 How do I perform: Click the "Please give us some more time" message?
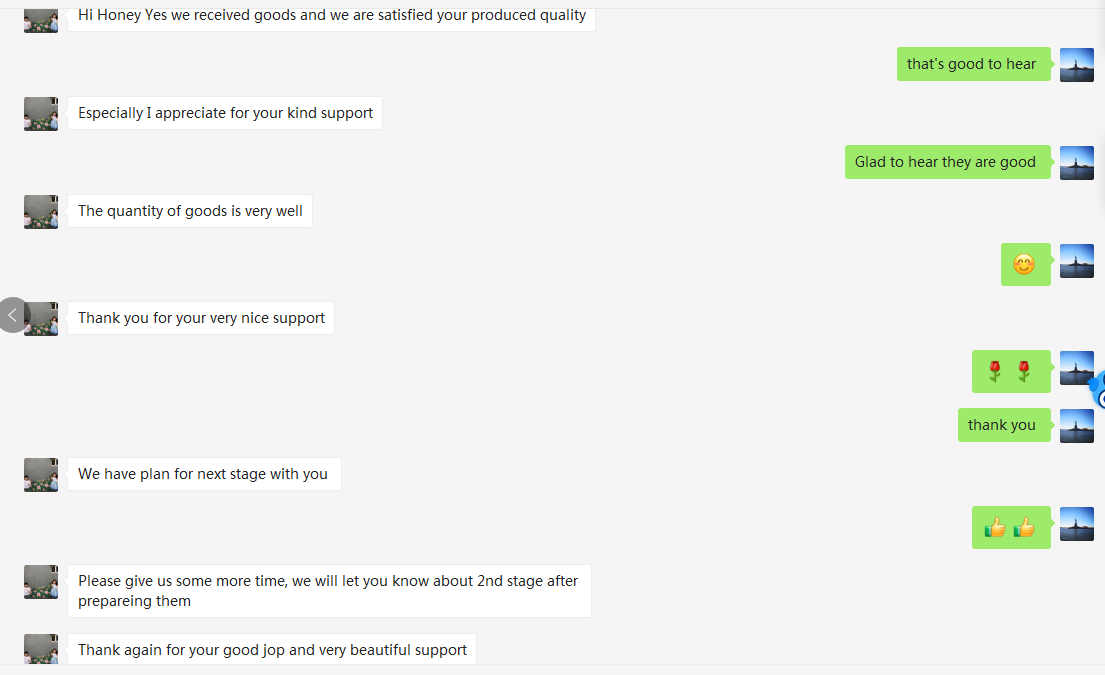click(329, 591)
